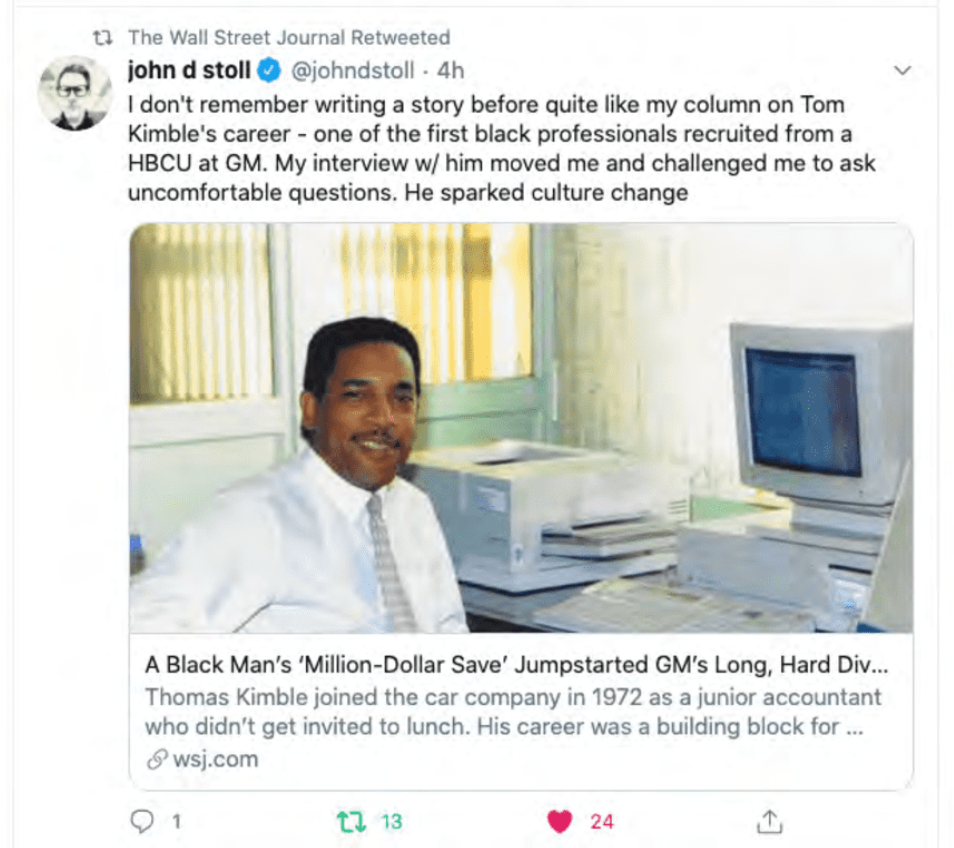Click the retweet count 13
This screenshot has height=848, width=954.
392,822
